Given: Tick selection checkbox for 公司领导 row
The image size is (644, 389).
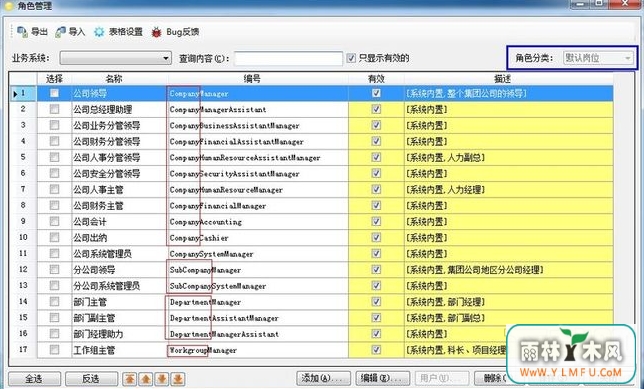Looking at the screenshot, I should (x=54, y=93).
